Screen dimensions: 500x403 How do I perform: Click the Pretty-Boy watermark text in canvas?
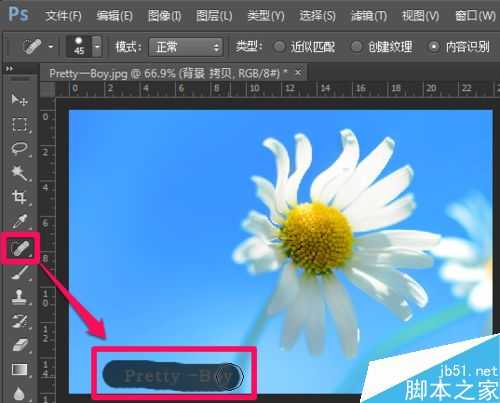178,376
